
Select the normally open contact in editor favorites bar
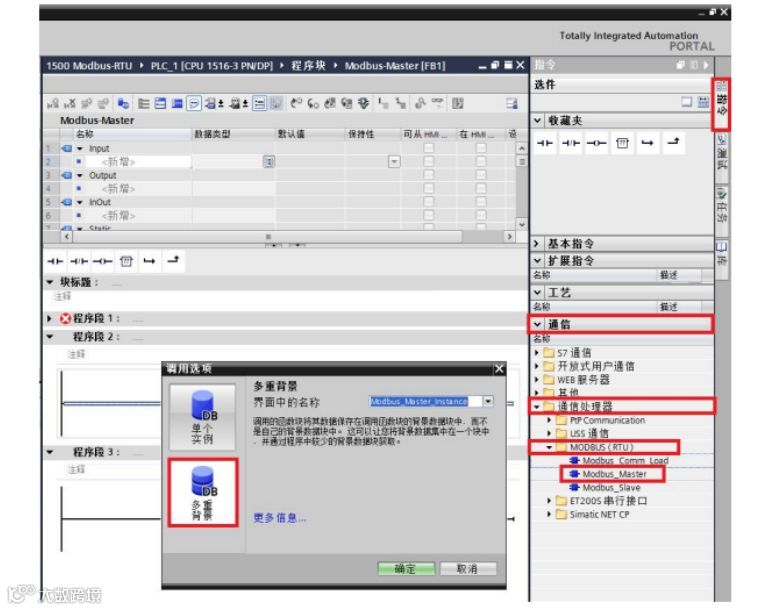(x=55, y=261)
